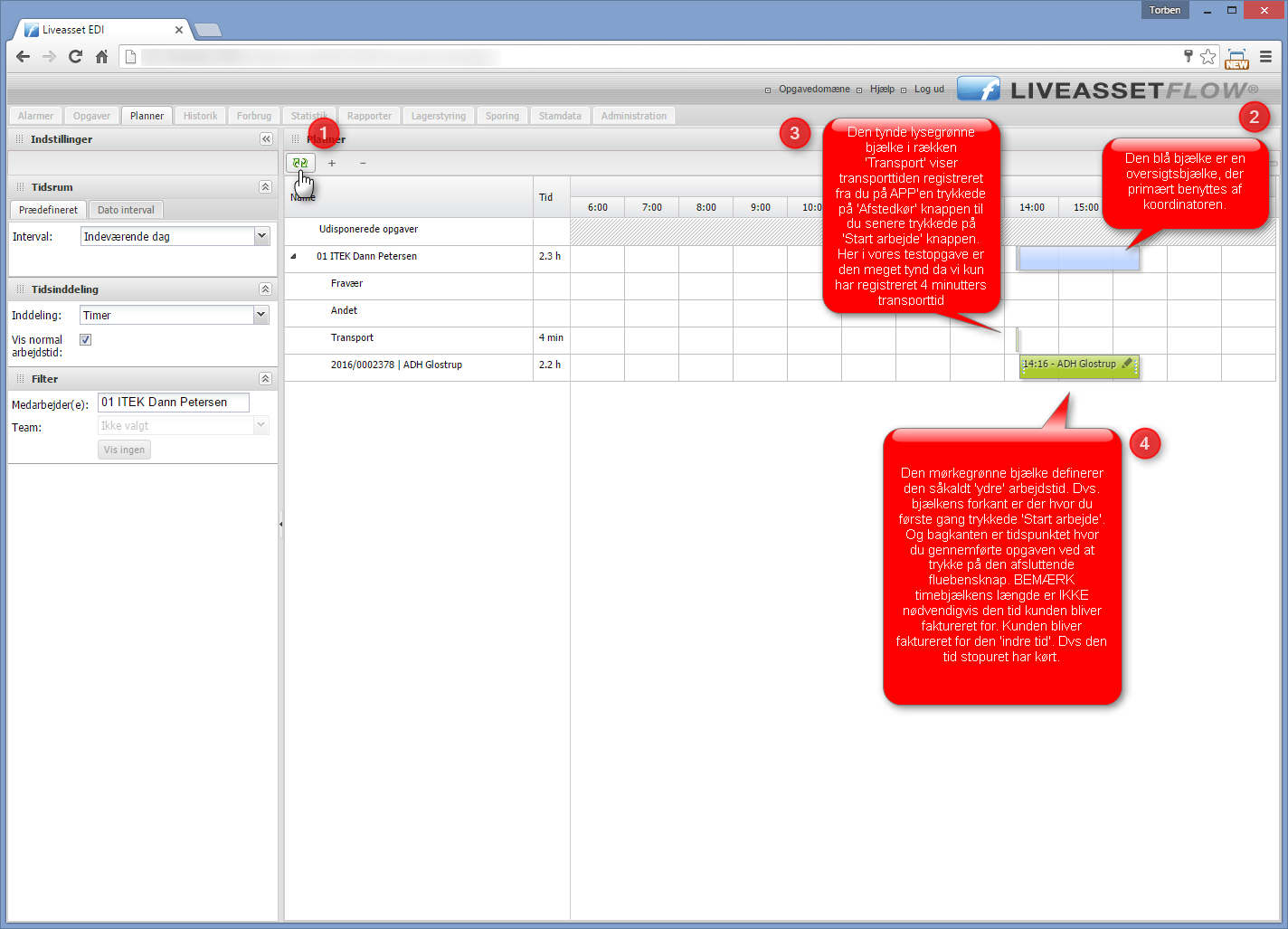The image size is (1288, 929).
Task: Open the Inddeling dropdown showing Timer
Action: coord(261,315)
